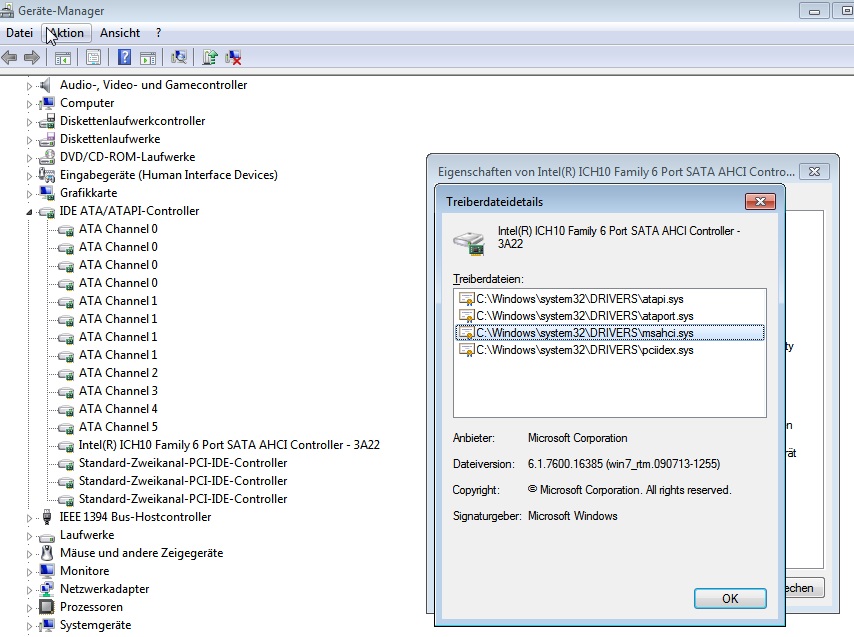
Task: Click the blue Help toolbar icon
Action: [124, 57]
